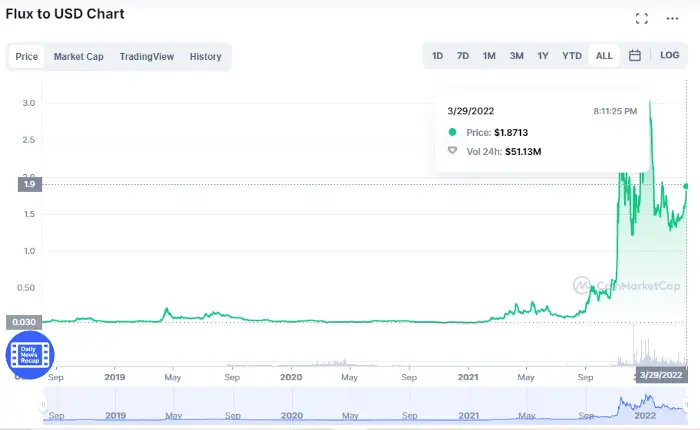Grab the left handle of range navigator
Image resolution: width=700 pixels, height=430 pixels.
coord(43,405)
